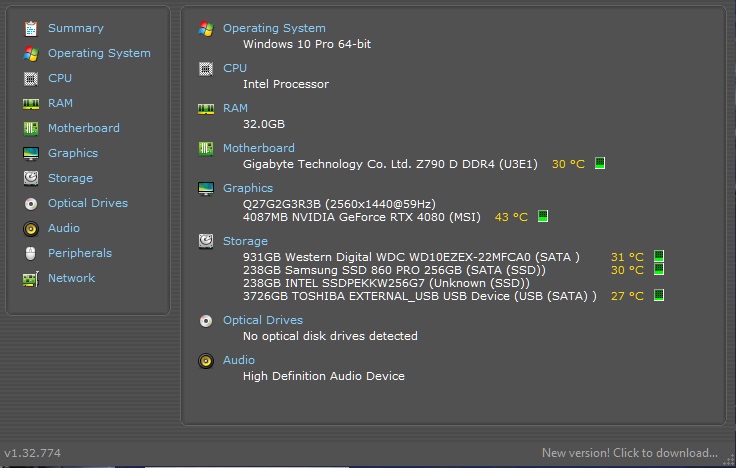Click the Graphics monitor icon in sidebar

tap(31, 153)
